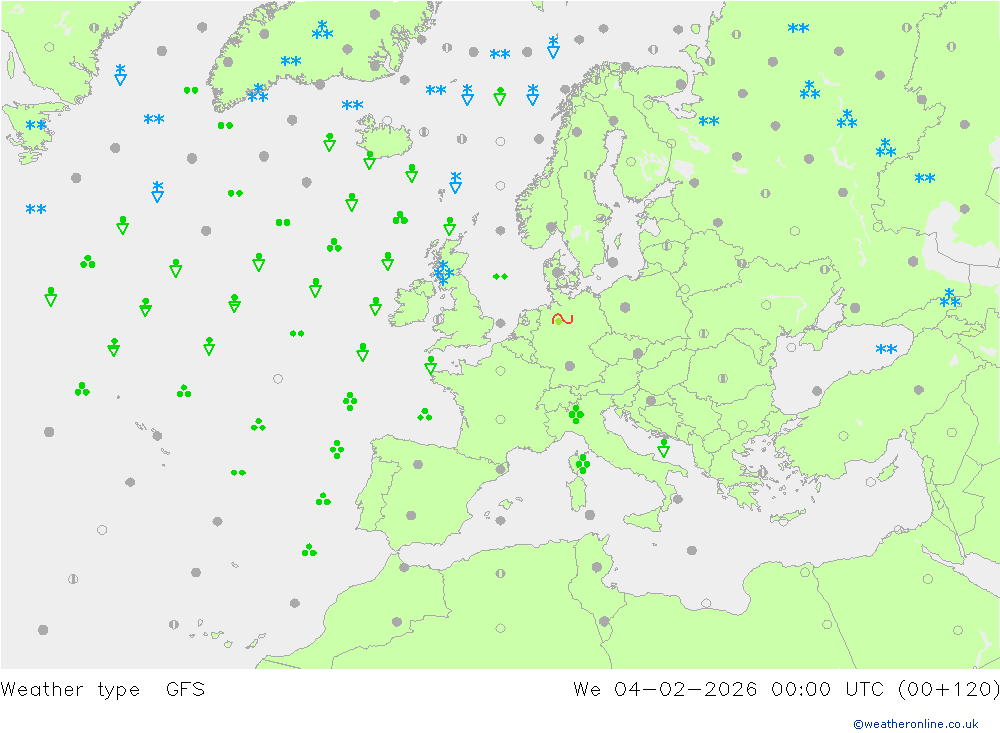Click the triple snow symbol on northern Greenland

tap(322, 30)
